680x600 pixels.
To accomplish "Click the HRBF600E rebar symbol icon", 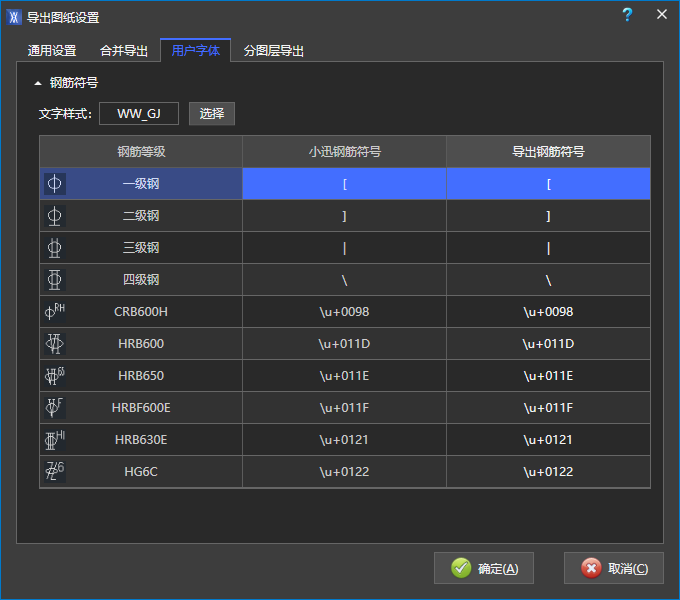I will pos(55,408).
